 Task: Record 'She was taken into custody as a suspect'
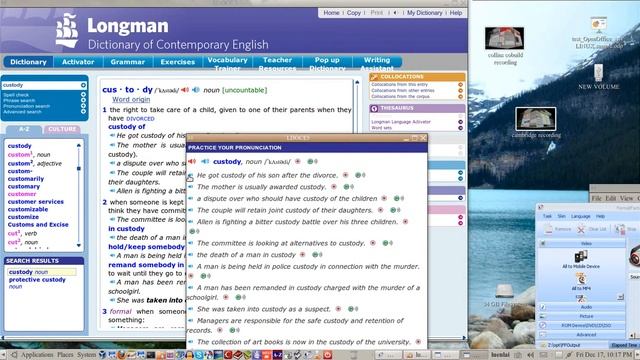(338, 309)
